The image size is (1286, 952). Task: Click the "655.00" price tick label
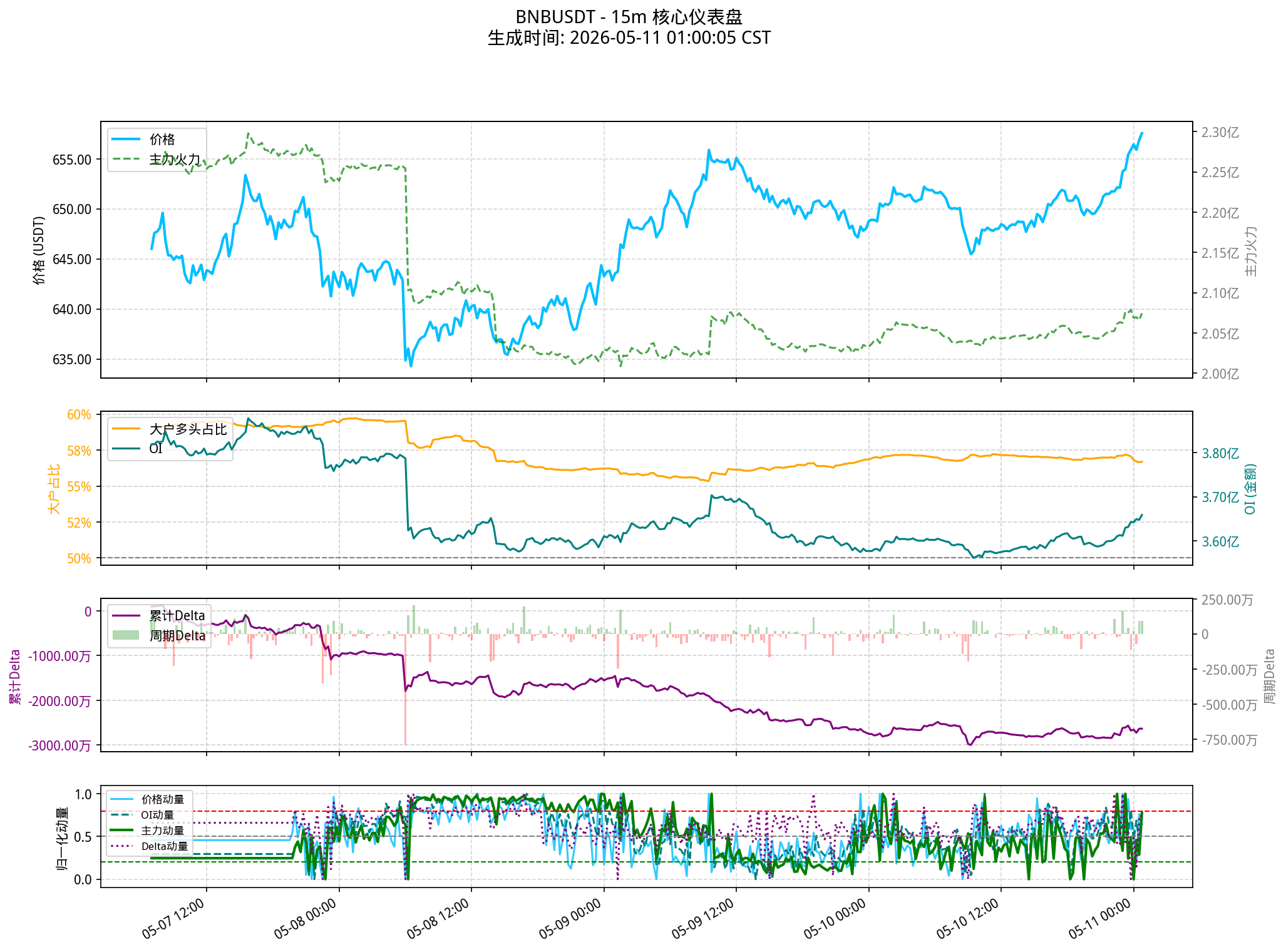pyautogui.click(x=72, y=160)
